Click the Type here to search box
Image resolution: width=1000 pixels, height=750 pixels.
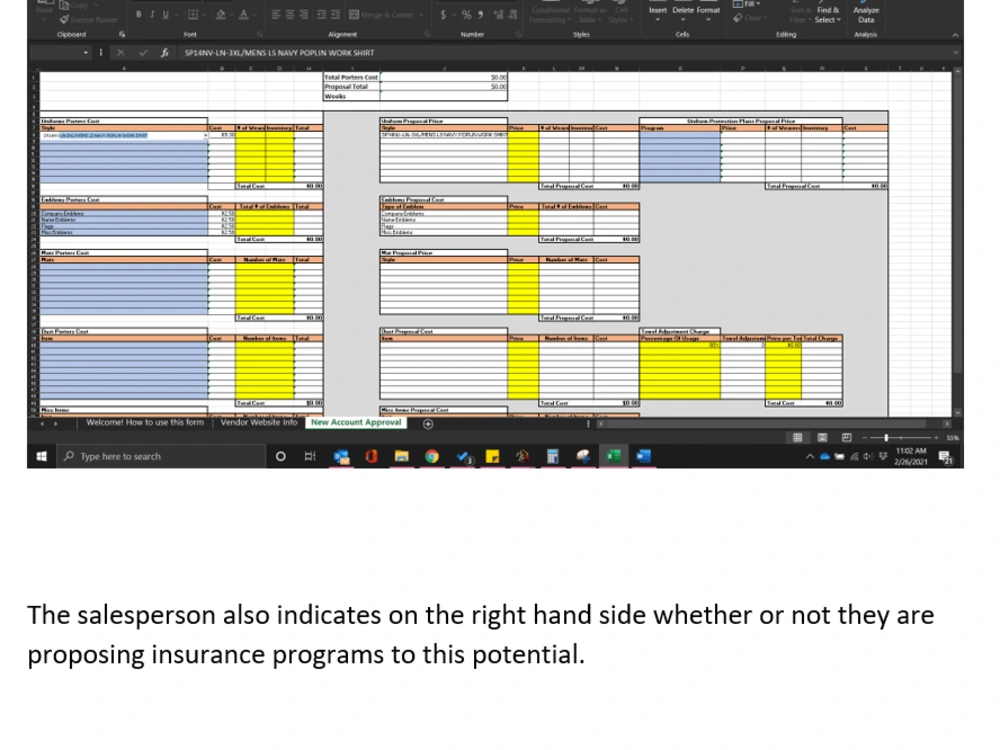click(x=161, y=456)
